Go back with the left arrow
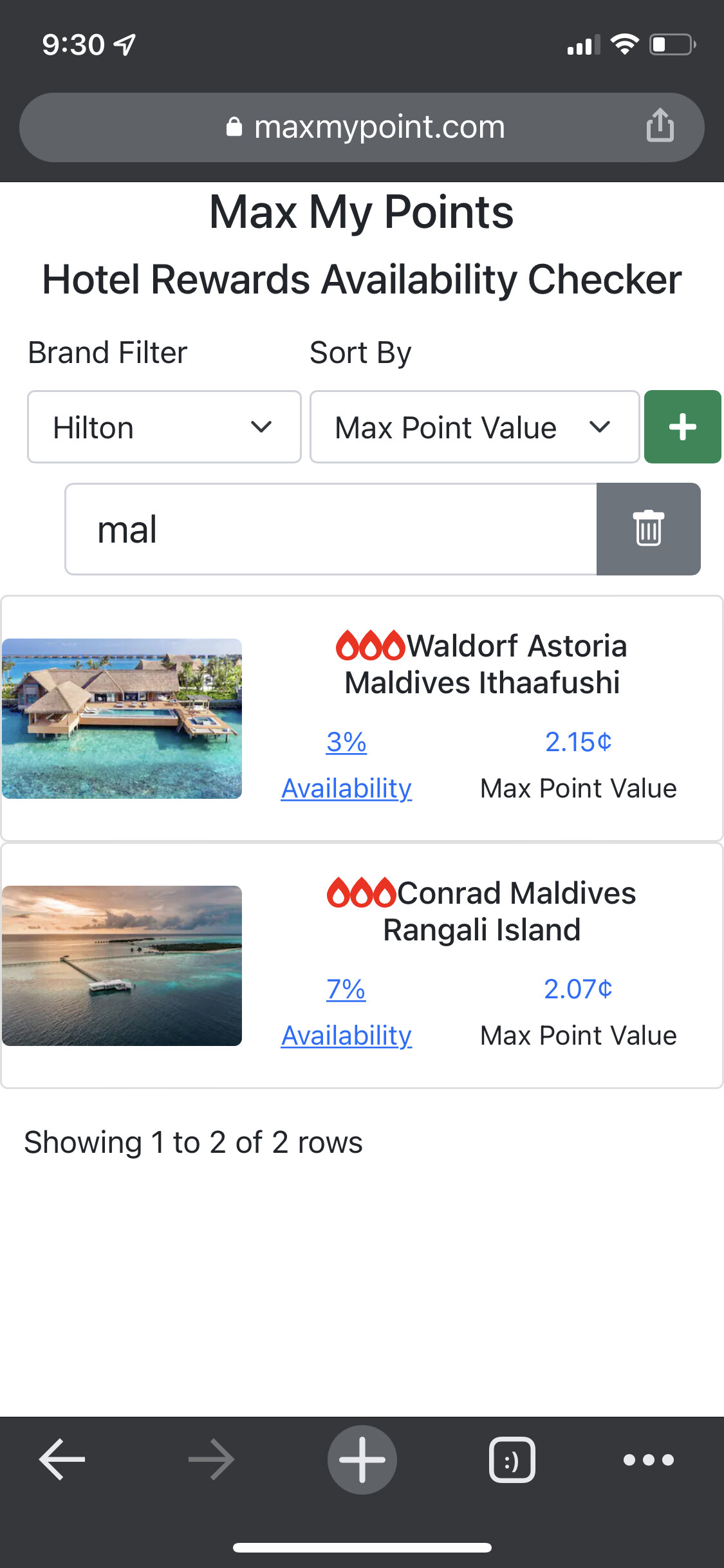 tap(62, 1459)
